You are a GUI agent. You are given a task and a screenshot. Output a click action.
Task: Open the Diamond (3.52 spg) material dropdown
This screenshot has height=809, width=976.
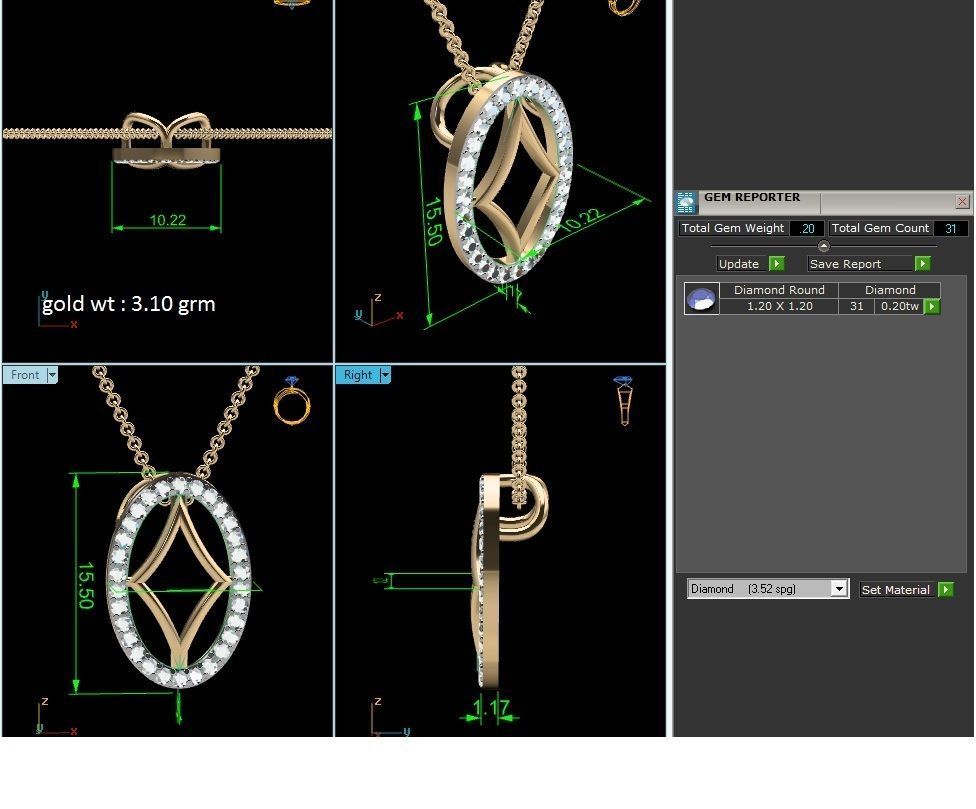click(x=839, y=589)
